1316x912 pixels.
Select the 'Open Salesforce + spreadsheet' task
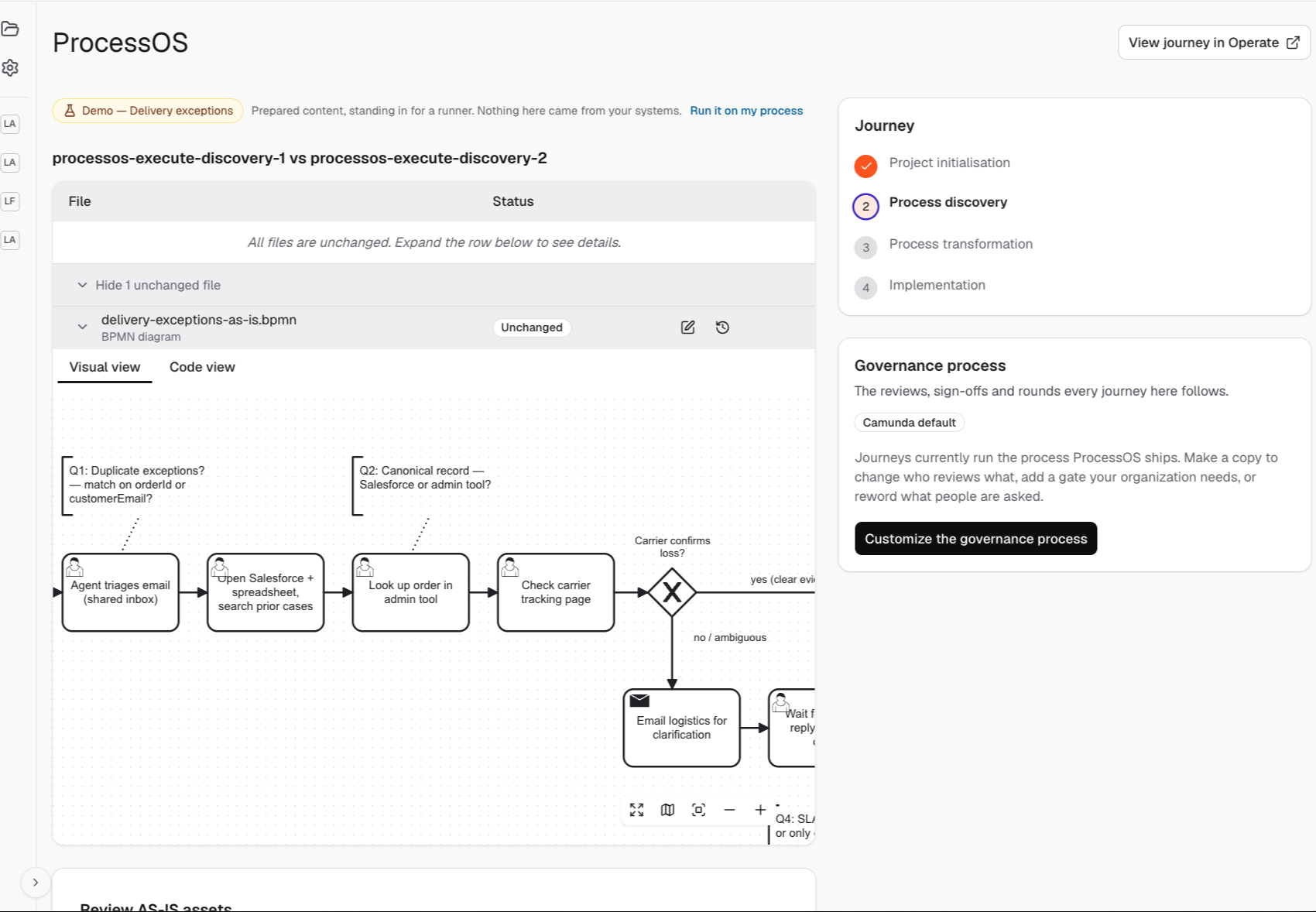coord(266,592)
